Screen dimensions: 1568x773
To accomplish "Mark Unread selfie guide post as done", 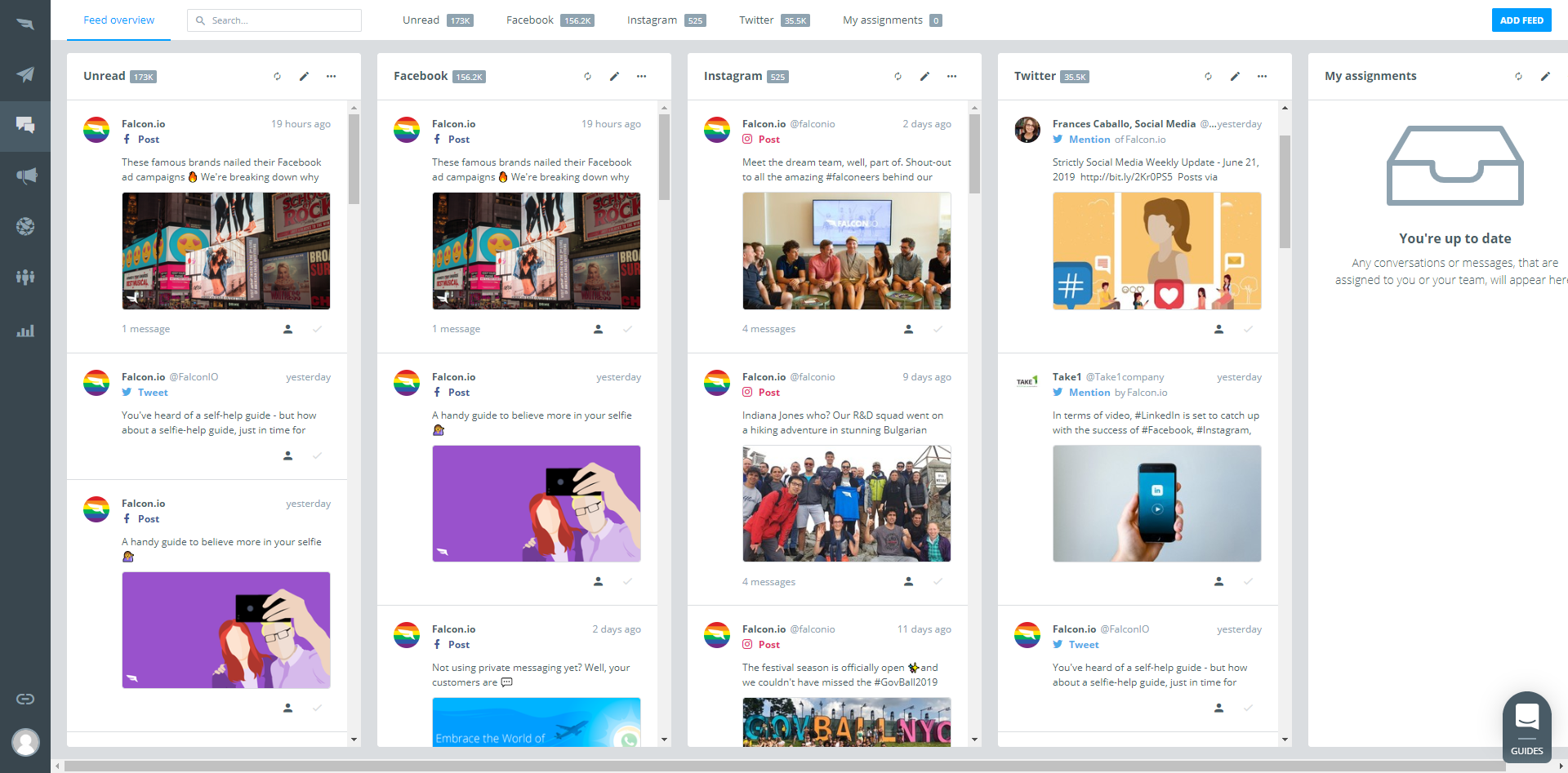I will 317,708.
